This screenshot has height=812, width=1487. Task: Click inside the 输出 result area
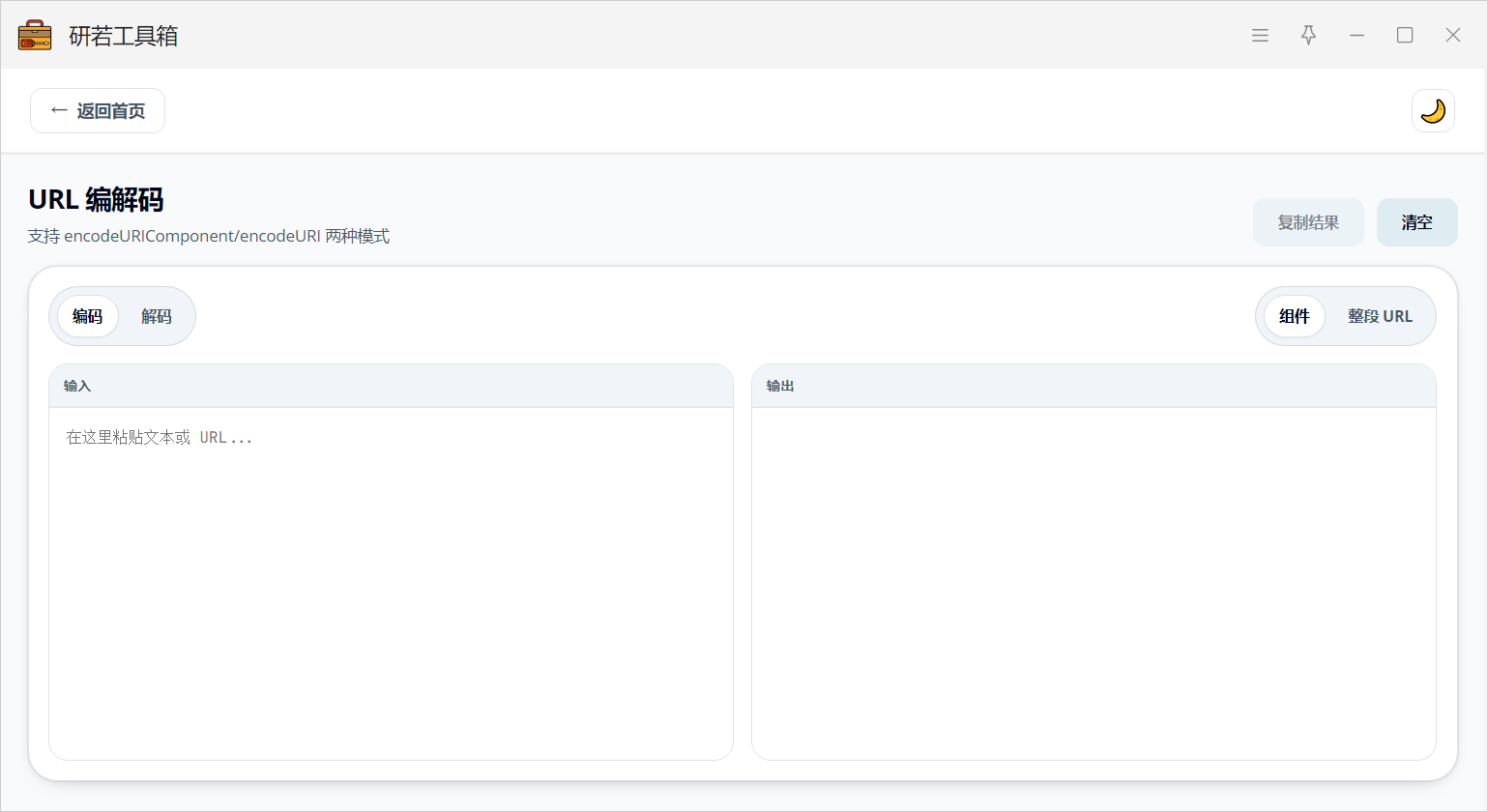[1093, 580]
